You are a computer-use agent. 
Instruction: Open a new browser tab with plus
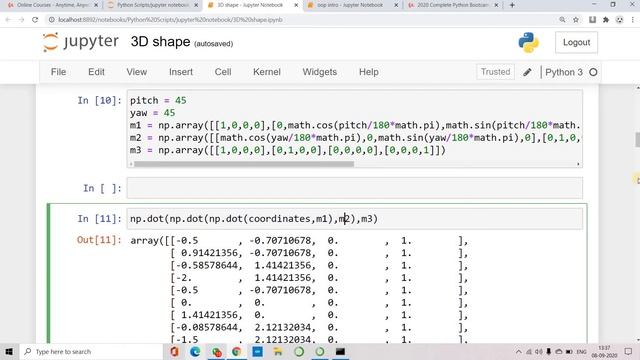pos(512,5)
